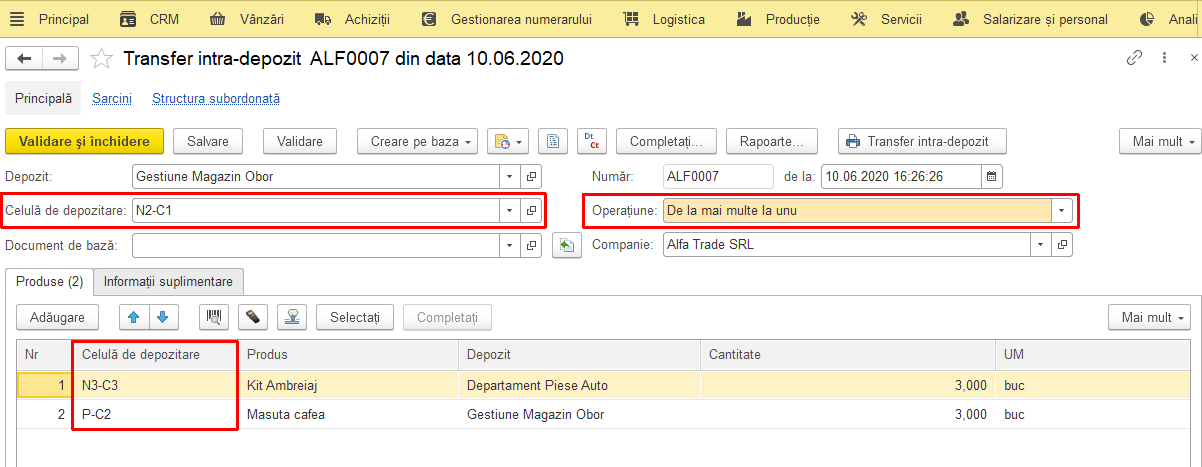Copy link to document via chain icon

click(x=1134, y=58)
